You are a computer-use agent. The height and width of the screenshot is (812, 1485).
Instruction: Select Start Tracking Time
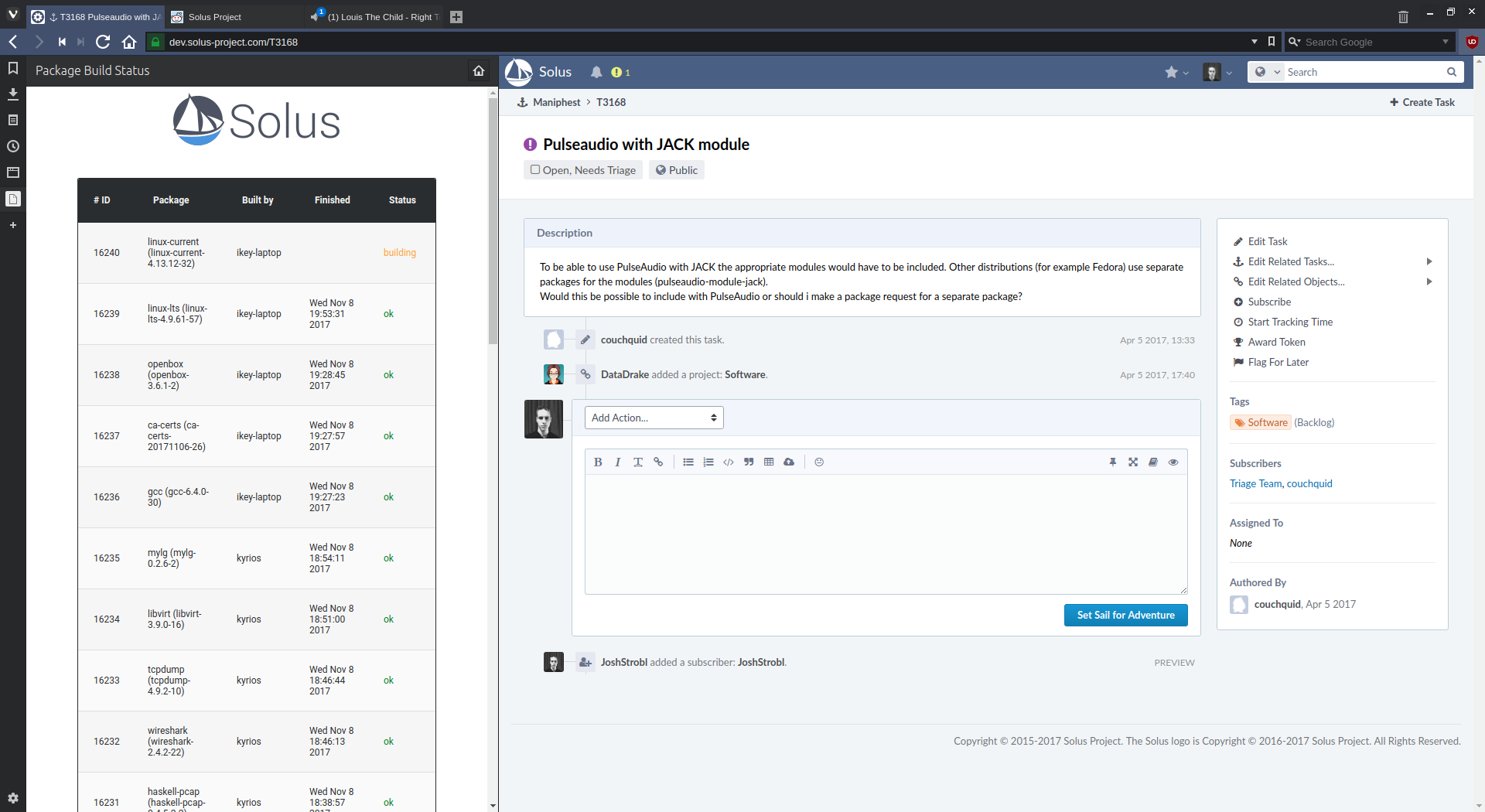click(1290, 322)
